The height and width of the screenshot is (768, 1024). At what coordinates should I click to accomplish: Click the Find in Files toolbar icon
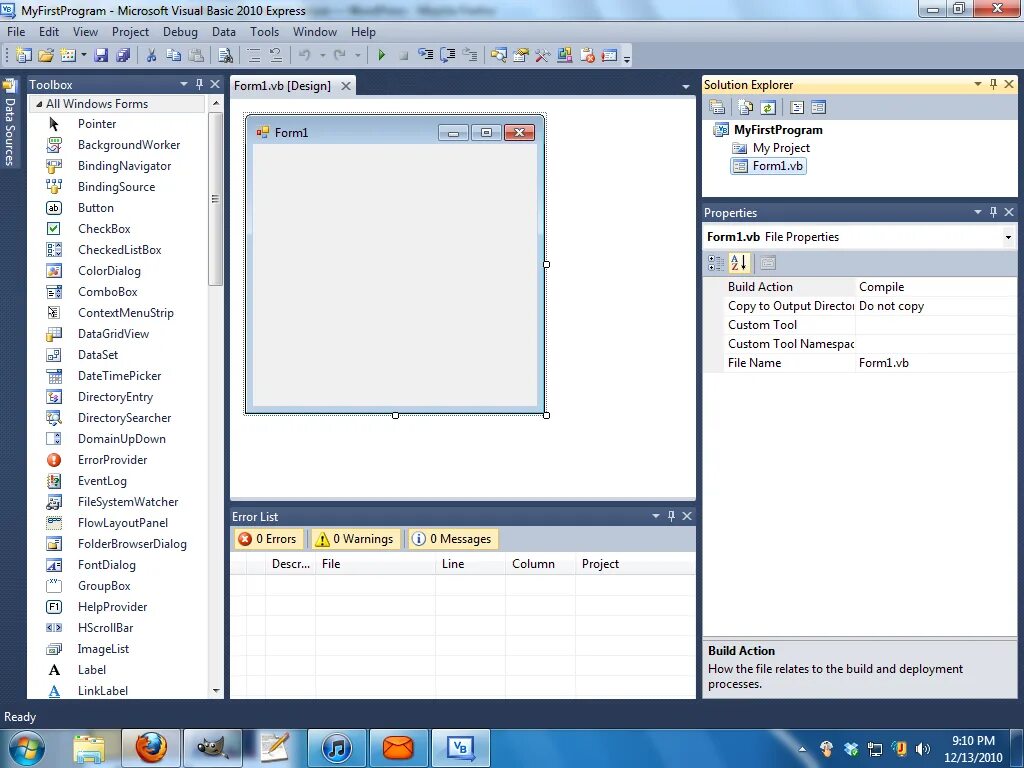click(x=225, y=56)
